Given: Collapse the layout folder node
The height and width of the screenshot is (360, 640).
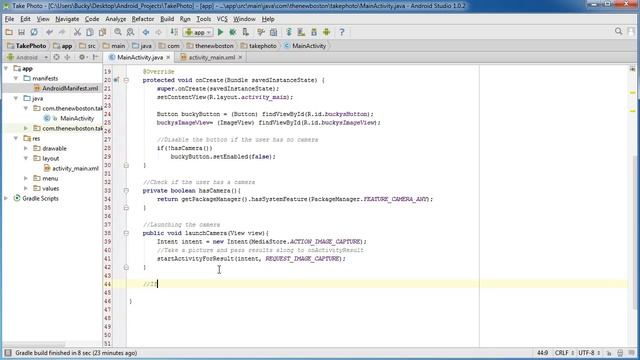Looking at the screenshot, I should (x=26, y=158).
